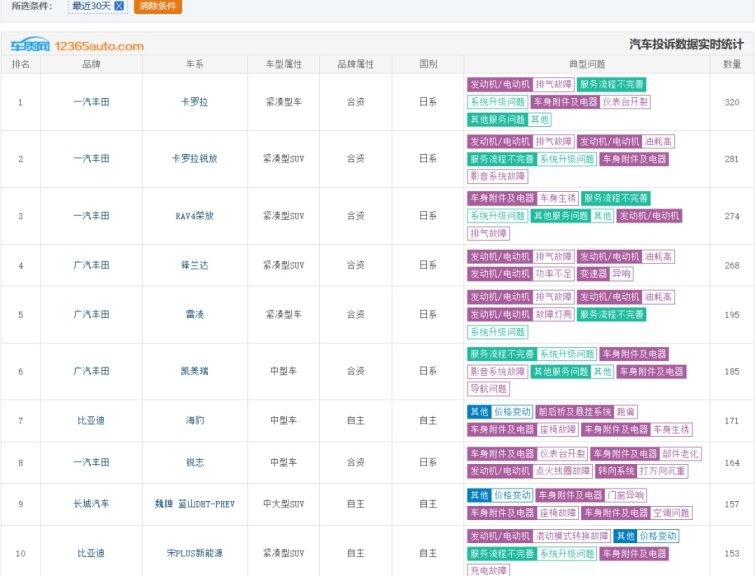Screen dimensions: 756x576
Task: Open the RAV4荣放 car series link
Action: click(195, 216)
